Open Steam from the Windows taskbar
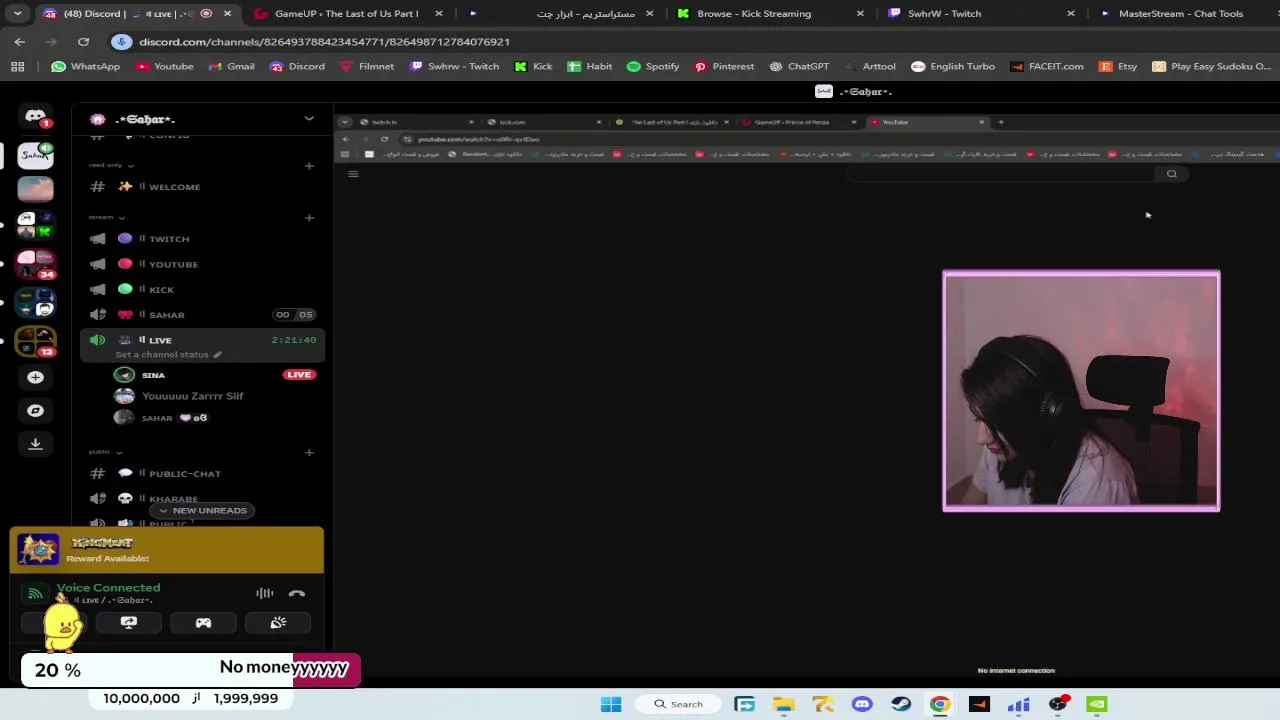 point(901,704)
